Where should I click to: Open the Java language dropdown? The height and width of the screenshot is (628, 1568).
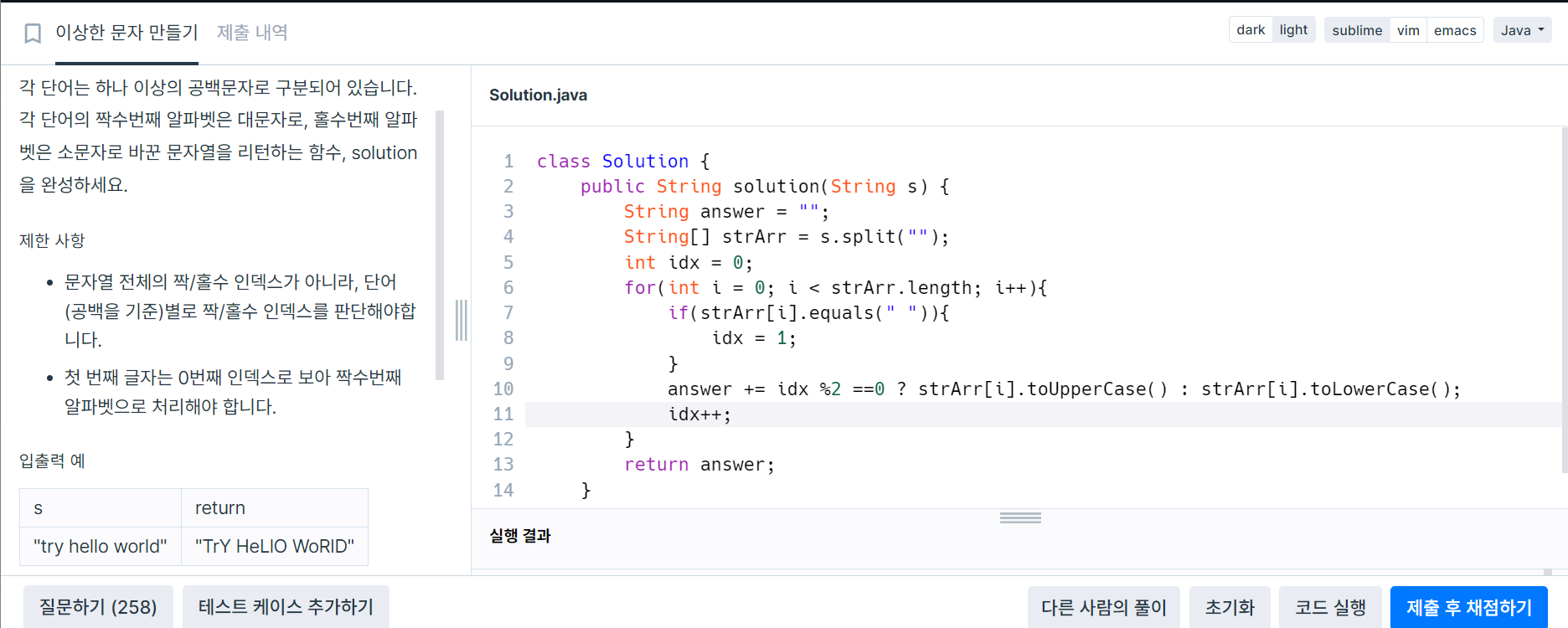point(1522,30)
